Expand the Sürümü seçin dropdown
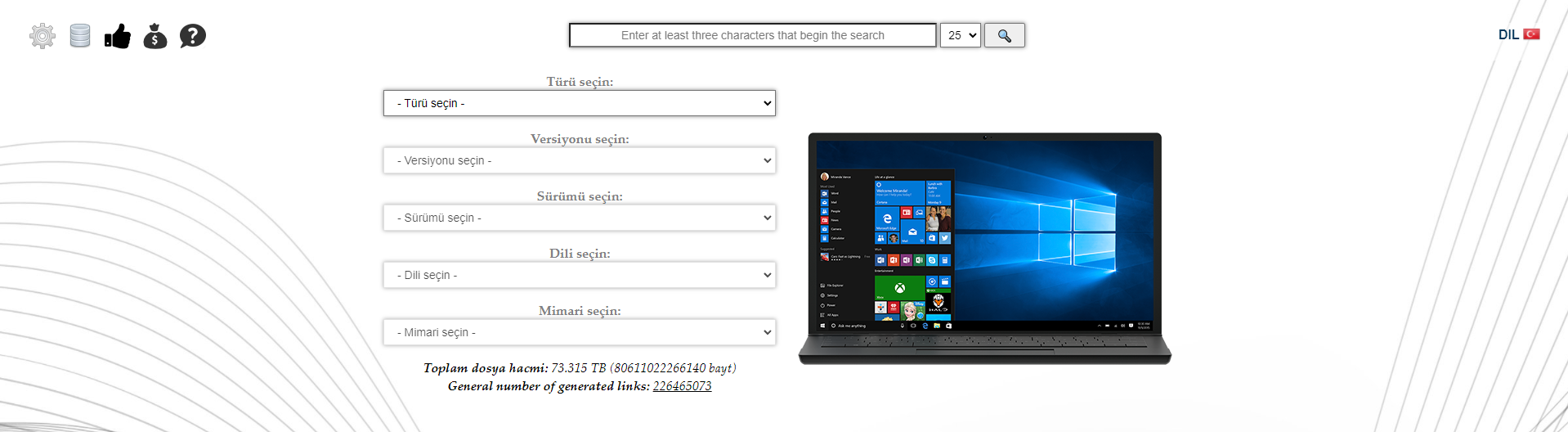This screenshot has height=432, width=1568. (x=580, y=218)
